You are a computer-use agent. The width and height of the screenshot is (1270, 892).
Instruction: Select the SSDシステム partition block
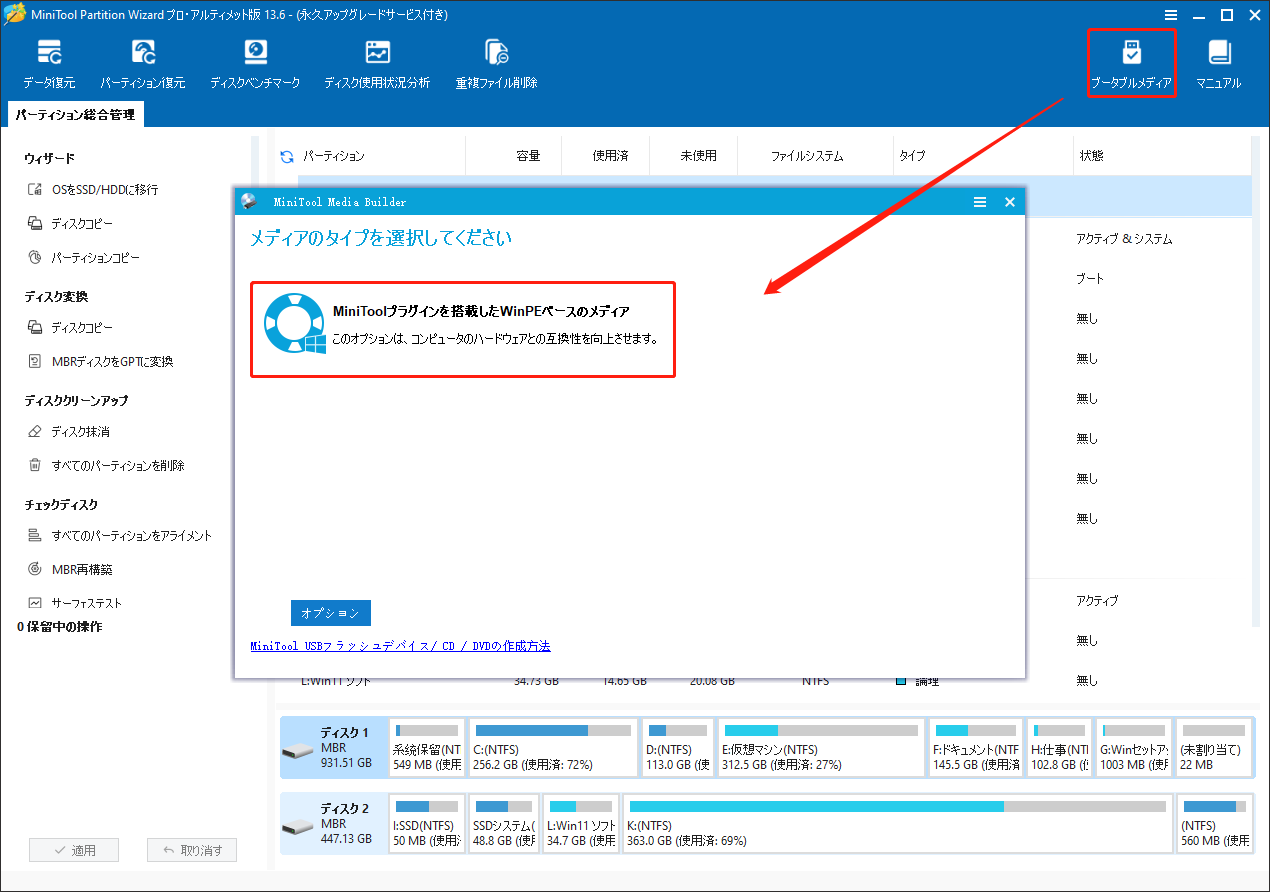(505, 824)
